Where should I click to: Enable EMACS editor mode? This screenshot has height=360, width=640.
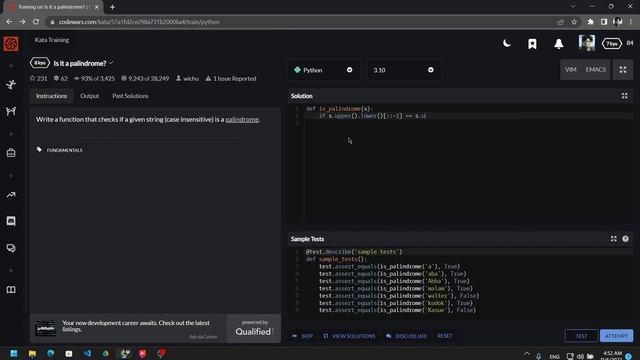(x=596, y=70)
